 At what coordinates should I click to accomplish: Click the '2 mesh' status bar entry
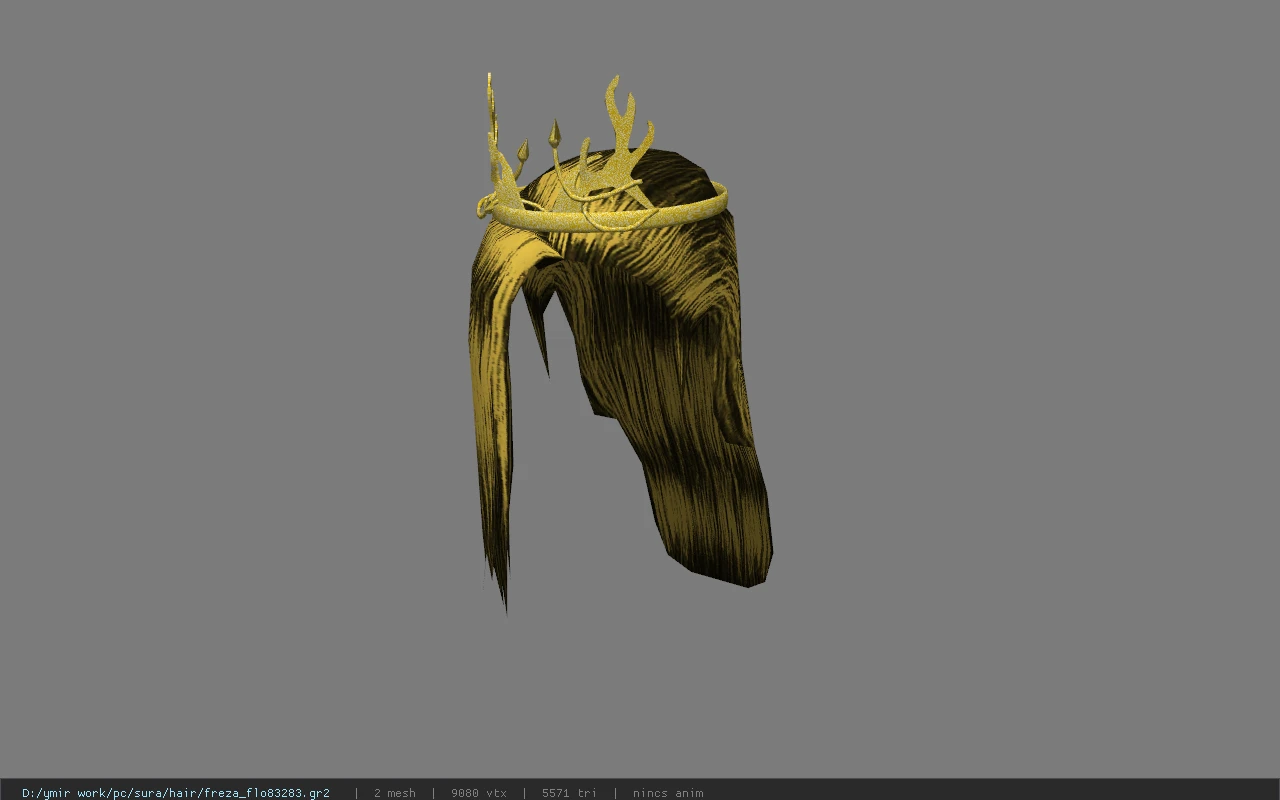click(395, 793)
